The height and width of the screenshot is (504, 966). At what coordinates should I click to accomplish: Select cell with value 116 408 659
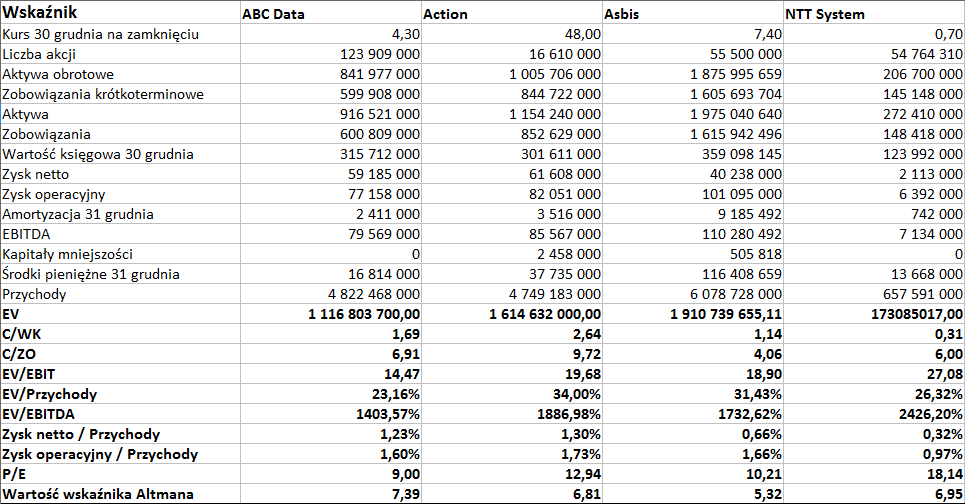693,274
